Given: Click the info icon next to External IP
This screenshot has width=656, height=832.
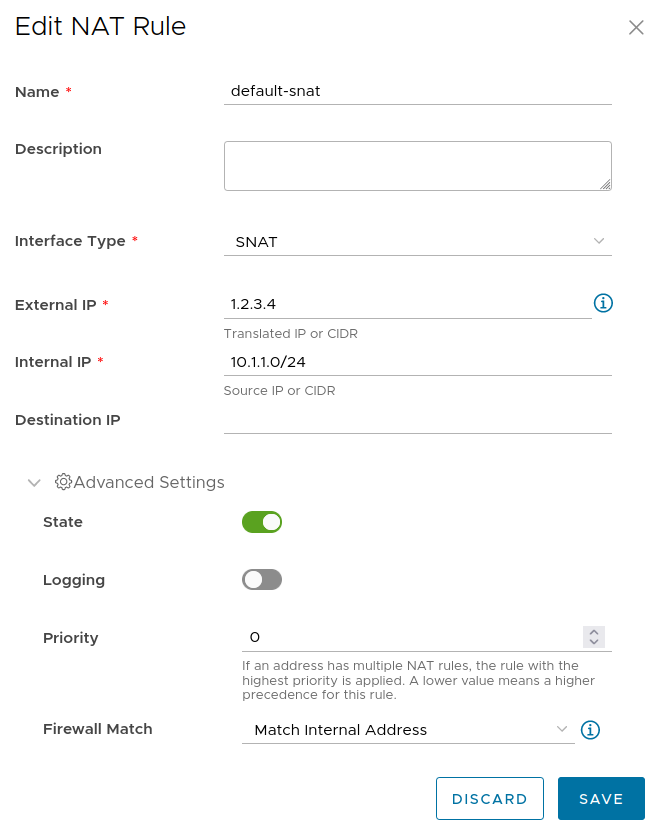Looking at the screenshot, I should [603, 303].
